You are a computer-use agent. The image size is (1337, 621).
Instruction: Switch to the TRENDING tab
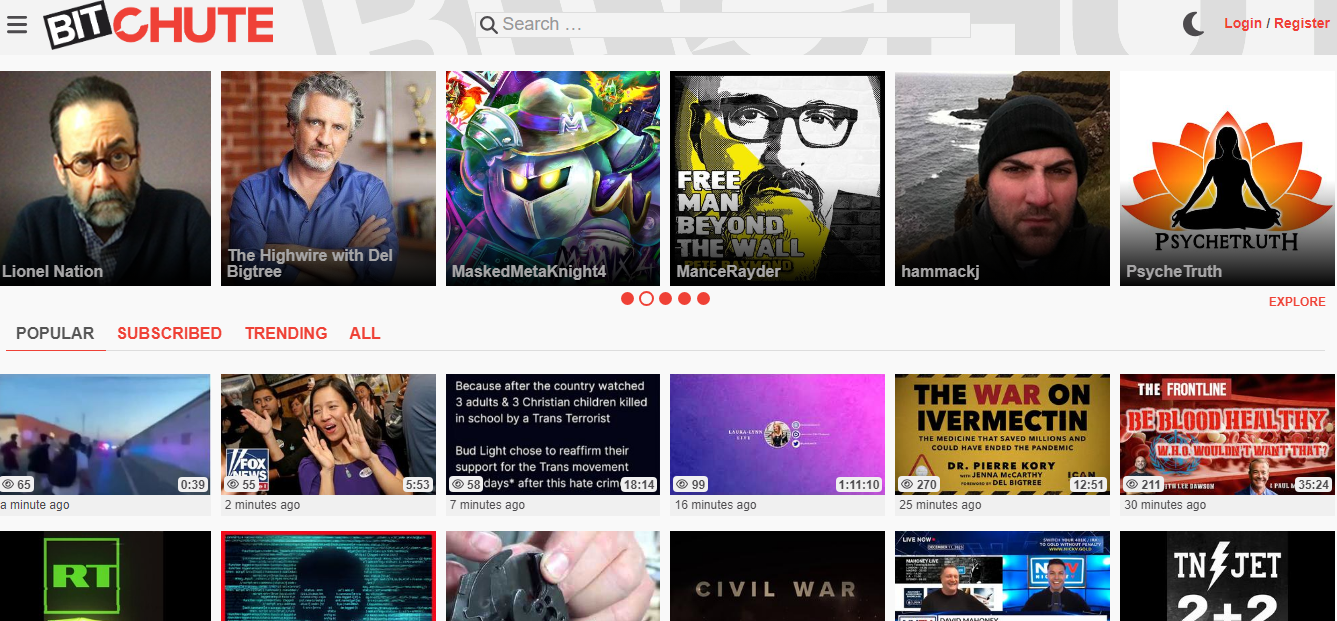(x=286, y=334)
